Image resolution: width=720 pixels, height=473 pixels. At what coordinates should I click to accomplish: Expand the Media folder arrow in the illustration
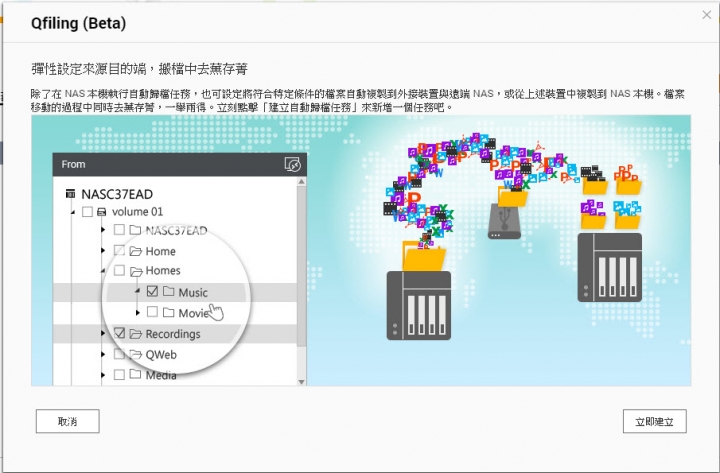tap(103, 375)
